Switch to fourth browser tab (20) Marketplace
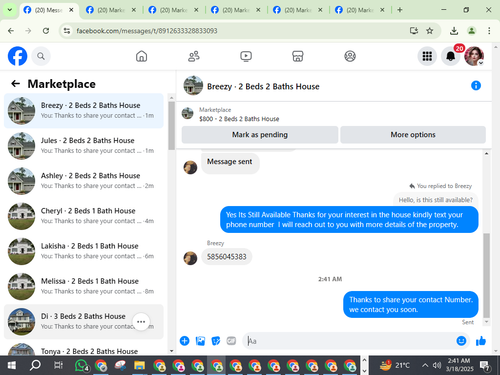This screenshot has width=500, height=375. click(236, 10)
